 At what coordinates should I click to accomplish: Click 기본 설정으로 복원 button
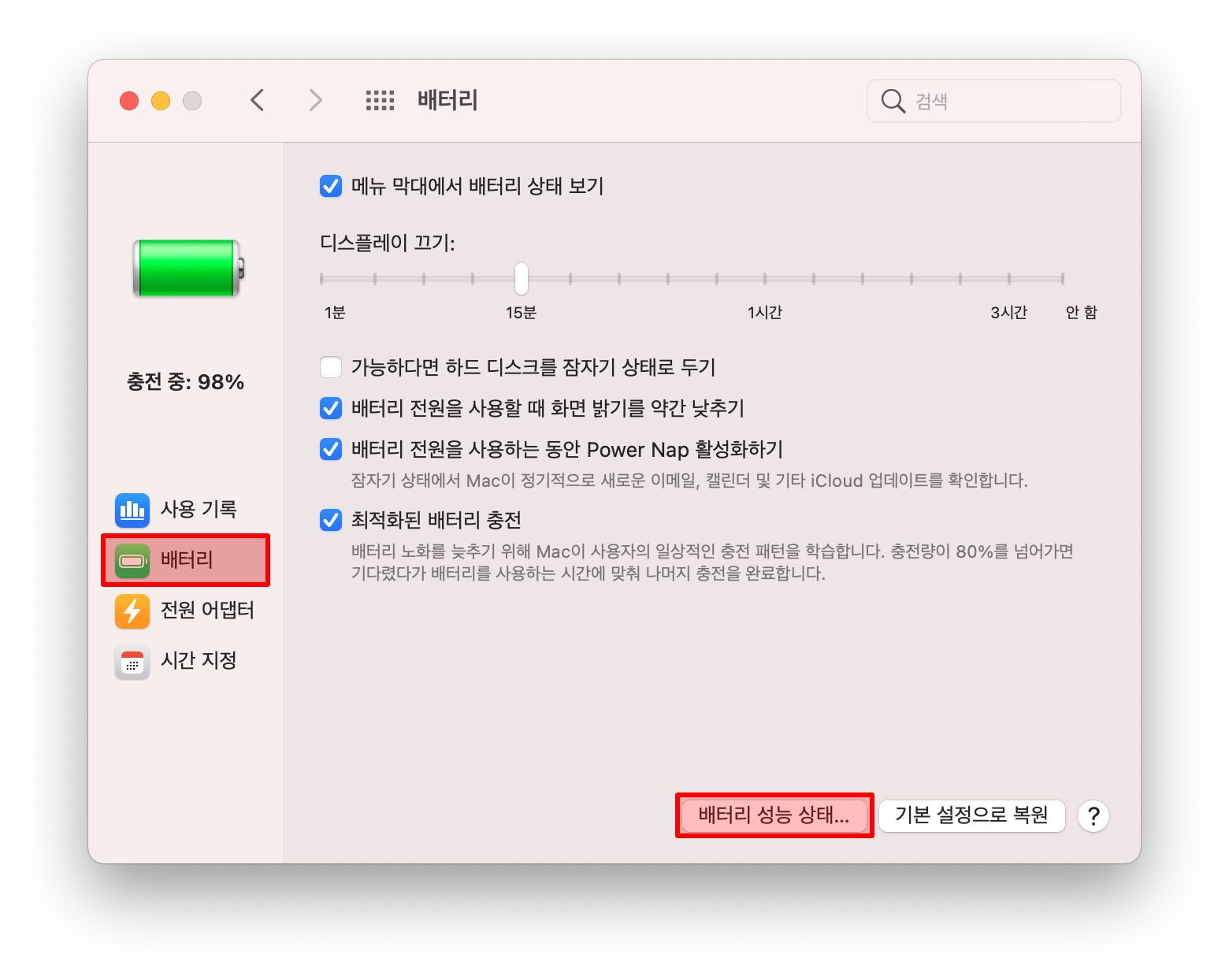[x=971, y=815]
